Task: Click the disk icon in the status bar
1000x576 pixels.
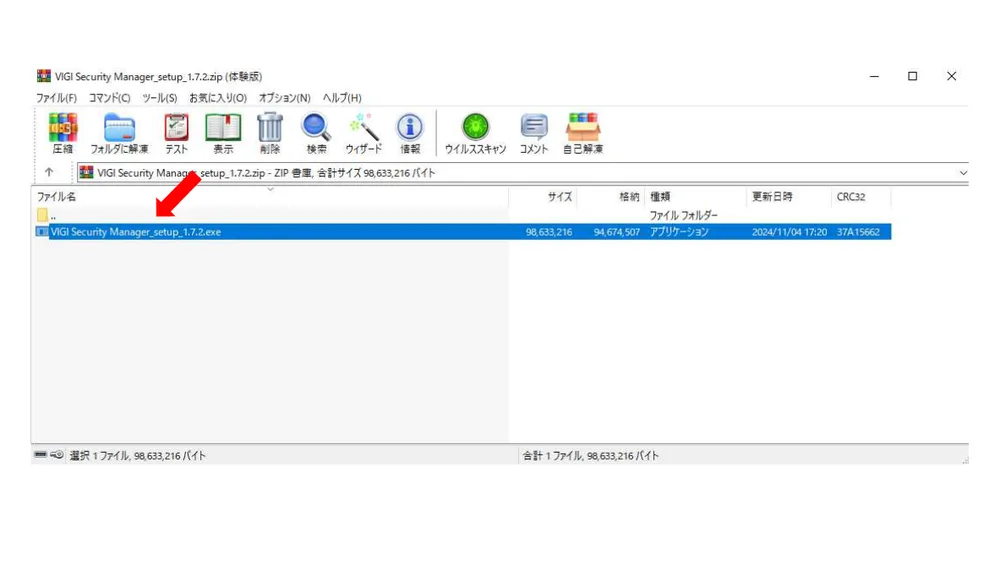Action: pos(40,454)
